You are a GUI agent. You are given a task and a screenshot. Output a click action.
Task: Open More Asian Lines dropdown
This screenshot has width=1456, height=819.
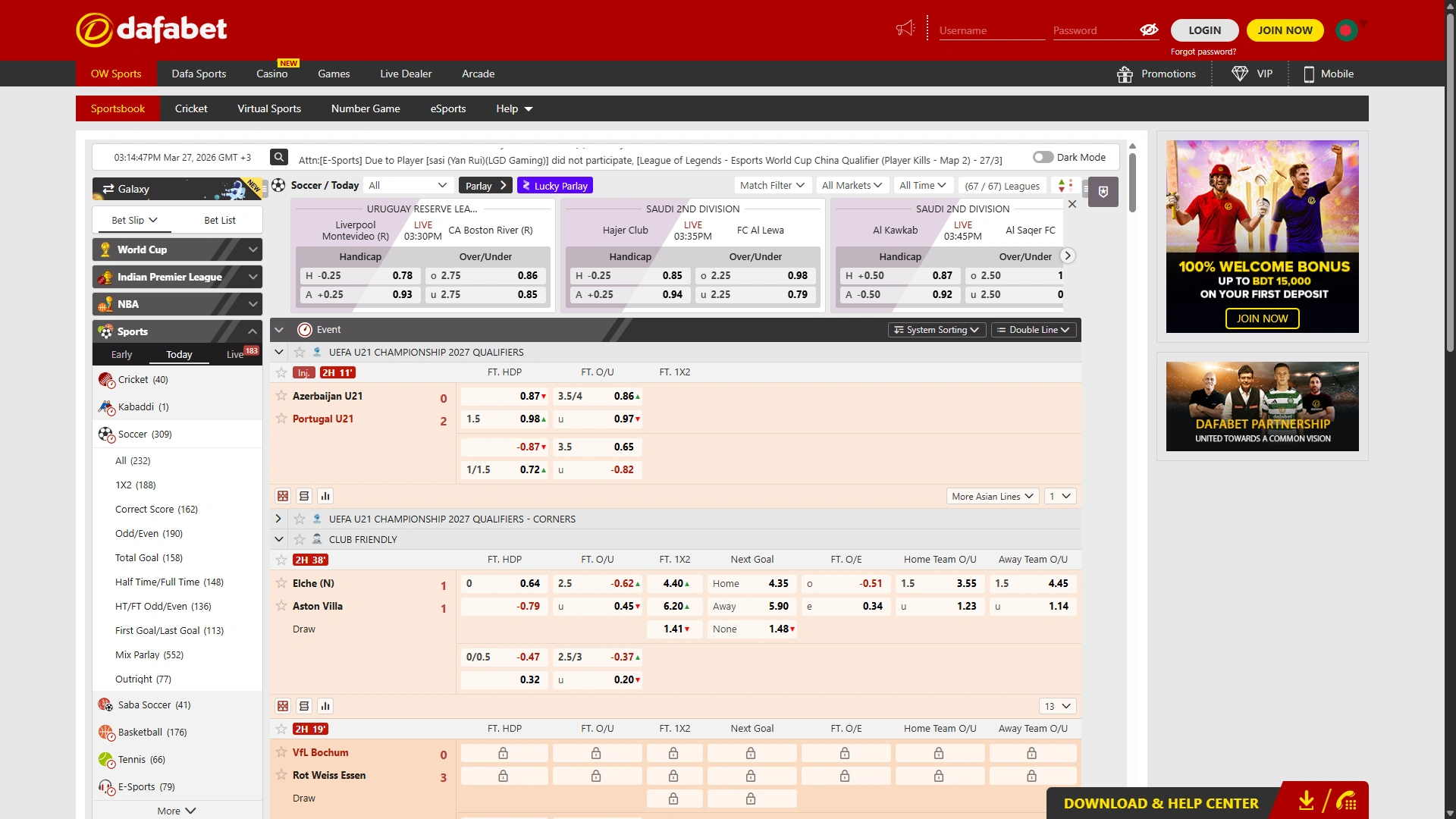pos(993,497)
